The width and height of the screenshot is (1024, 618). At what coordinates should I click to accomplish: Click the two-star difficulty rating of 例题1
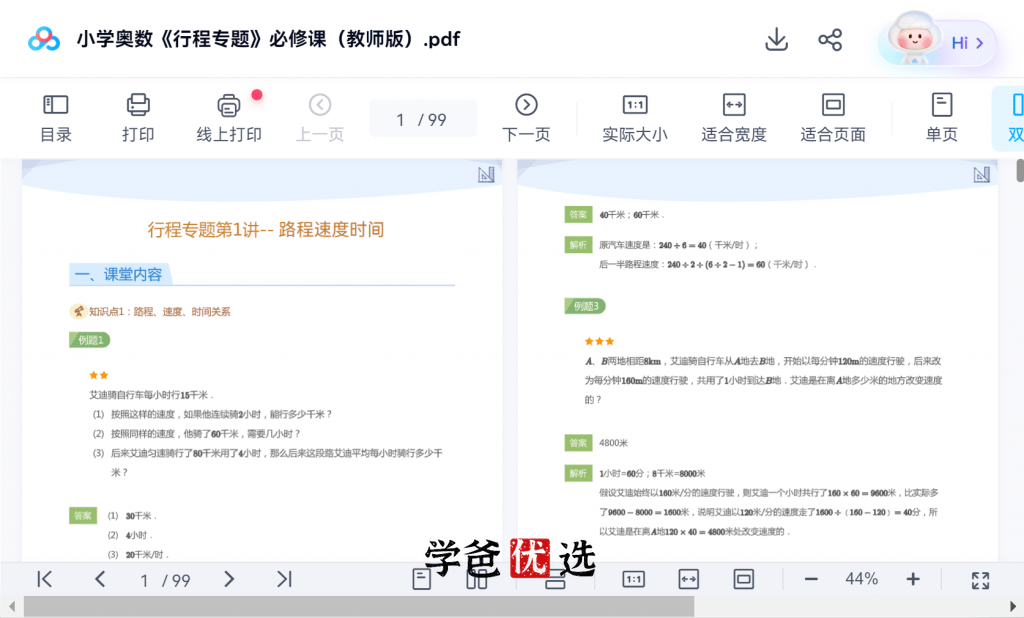point(99,375)
